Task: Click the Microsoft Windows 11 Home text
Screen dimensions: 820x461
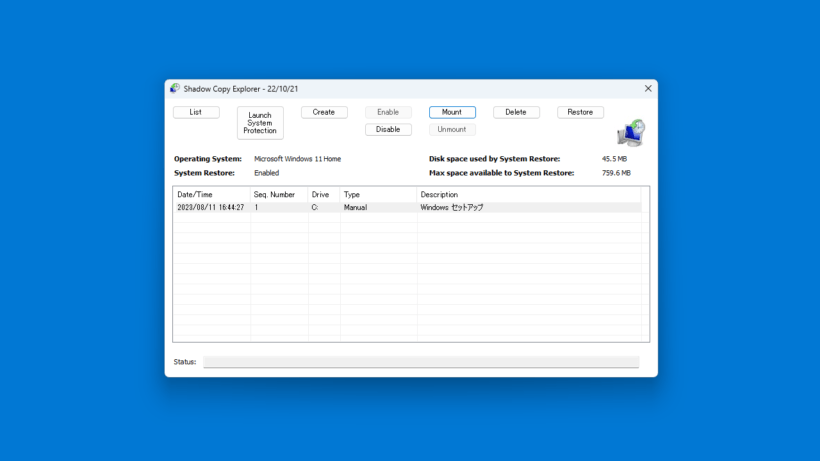Action: [297, 159]
